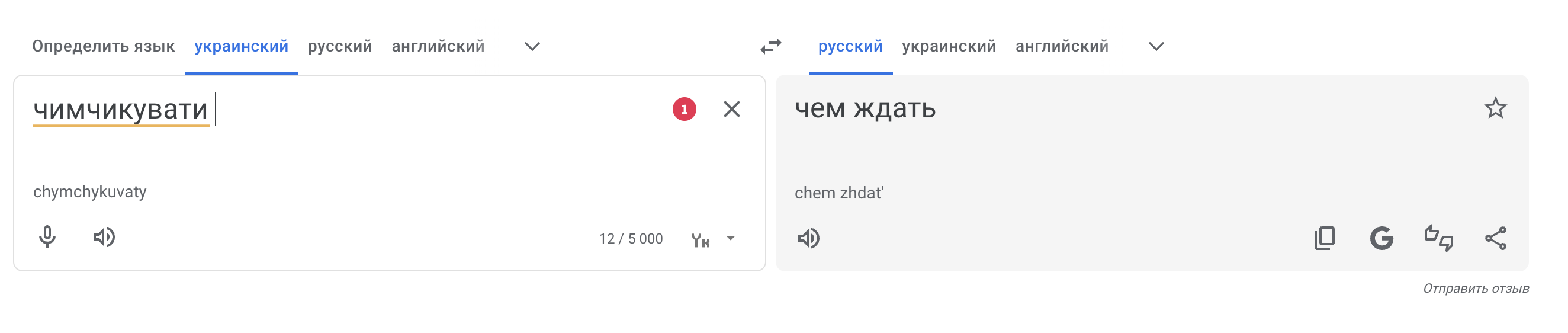The height and width of the screenshot is (333, 1568).
Task: Expand the target language list chevron
Action: (1156, 46)
